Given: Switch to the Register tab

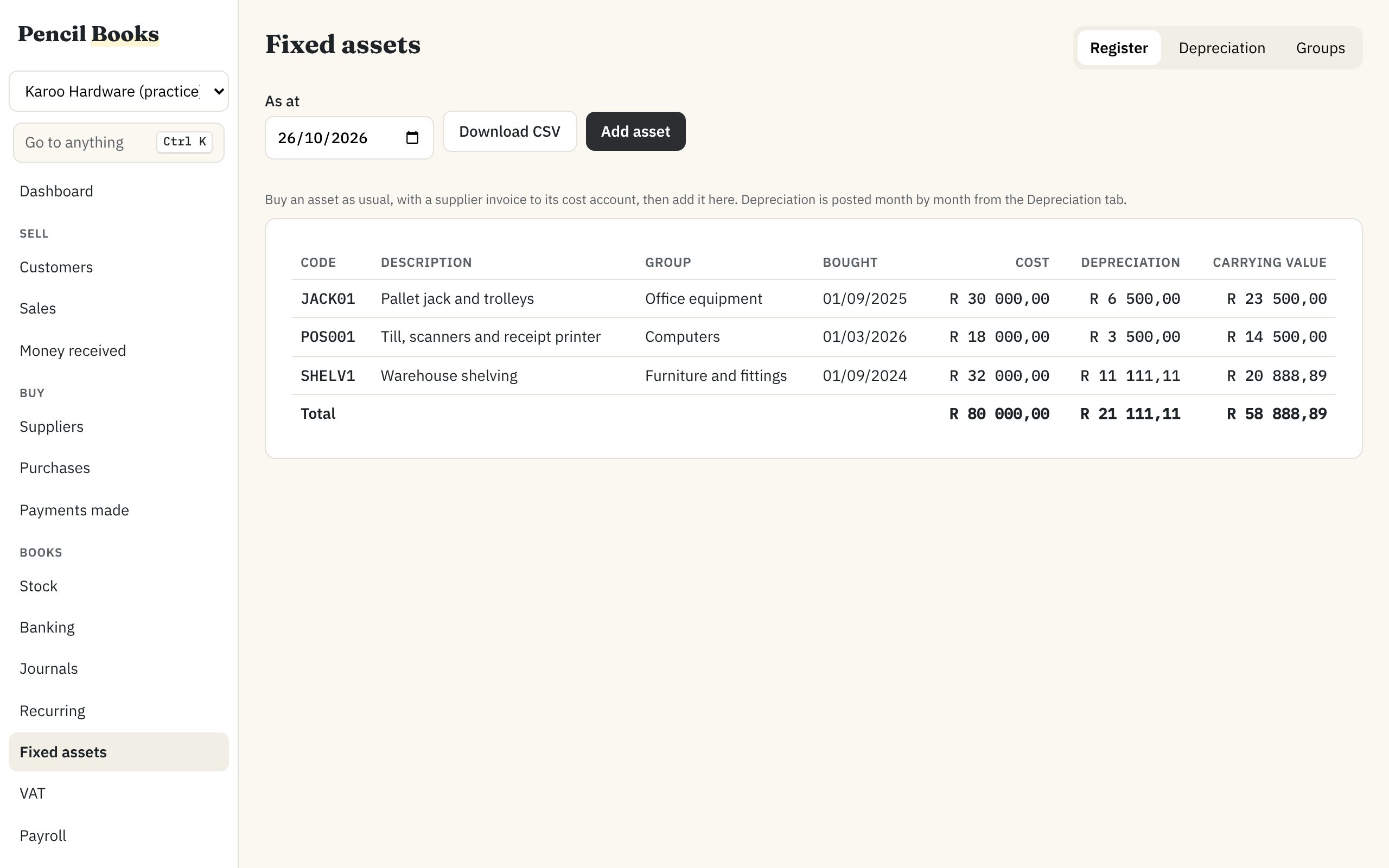Looking at the screenshot, I should 1119,48.
